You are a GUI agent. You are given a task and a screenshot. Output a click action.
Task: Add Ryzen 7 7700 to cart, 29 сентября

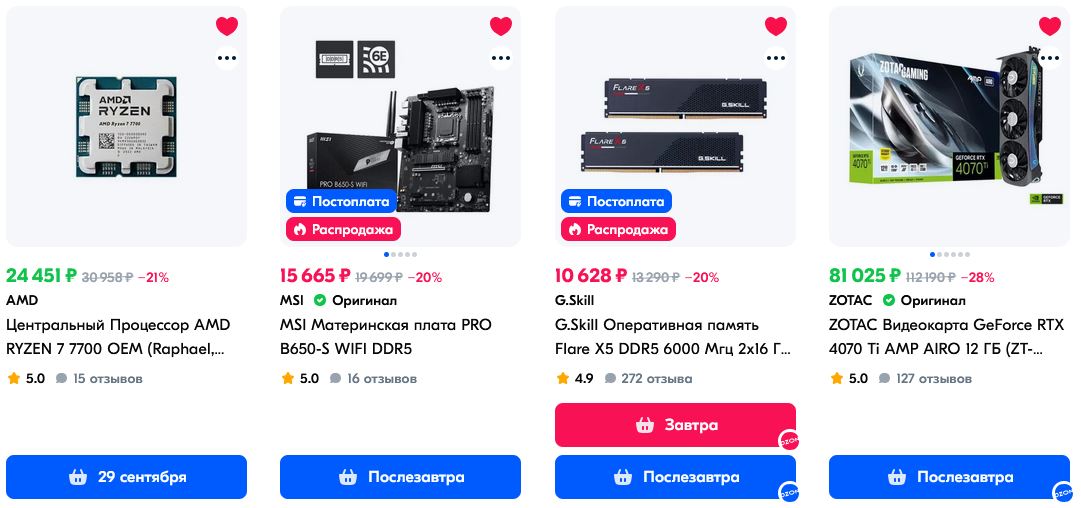tap(126, 477)
